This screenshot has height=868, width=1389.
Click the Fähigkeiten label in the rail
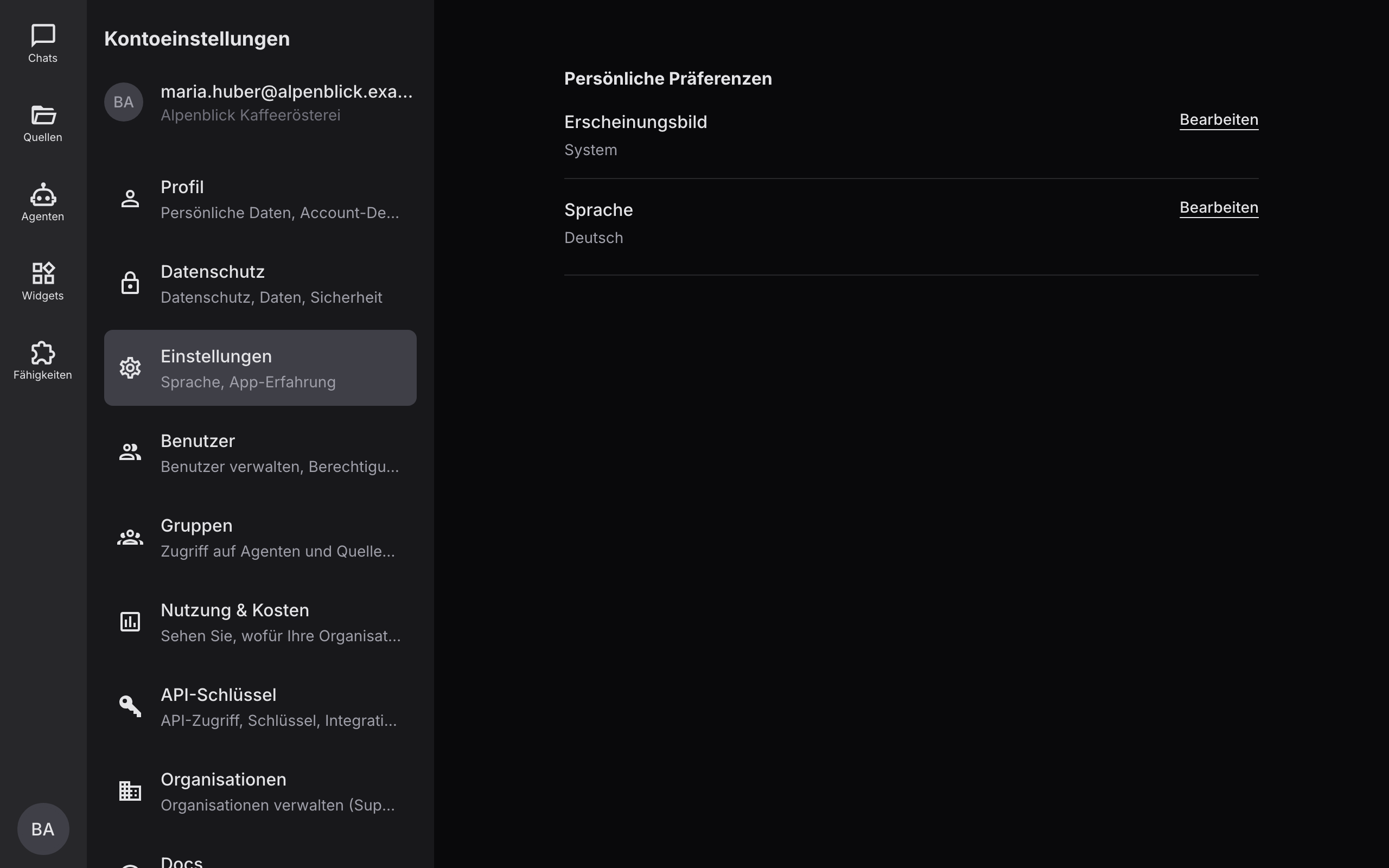click(43, 375)
